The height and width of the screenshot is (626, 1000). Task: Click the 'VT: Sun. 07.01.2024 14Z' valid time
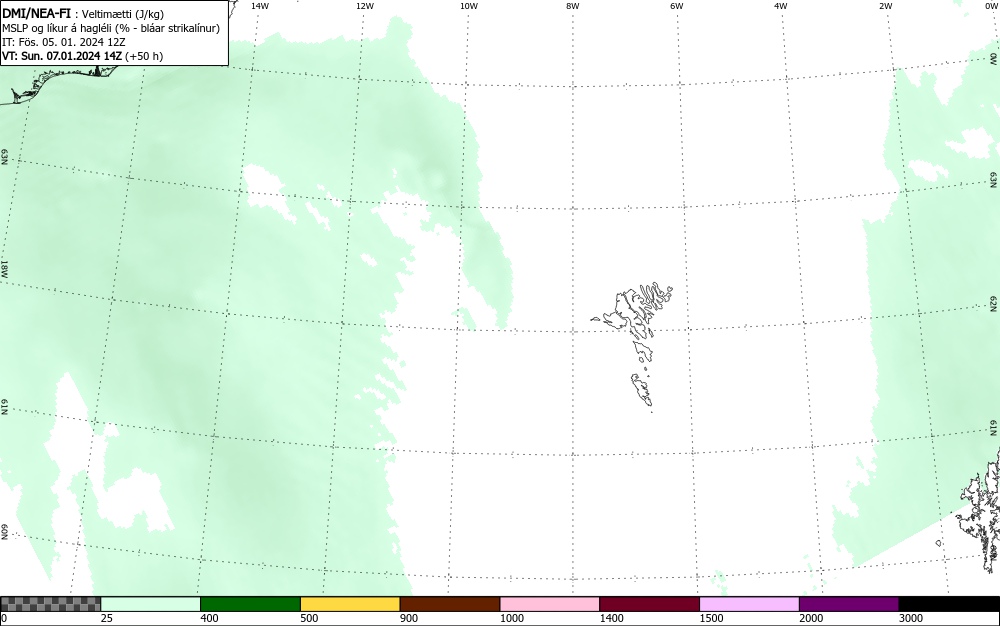(x=62, y=56)
